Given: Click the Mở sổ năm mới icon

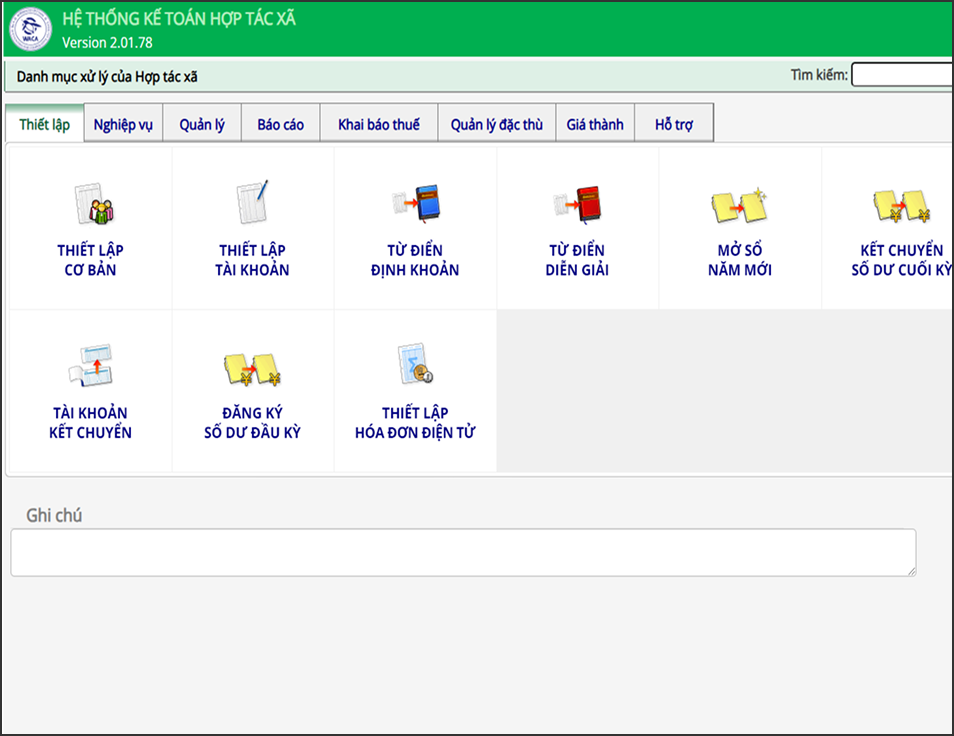Looking at the screenshot, I should pyautogui.click(x=740, y=204).
